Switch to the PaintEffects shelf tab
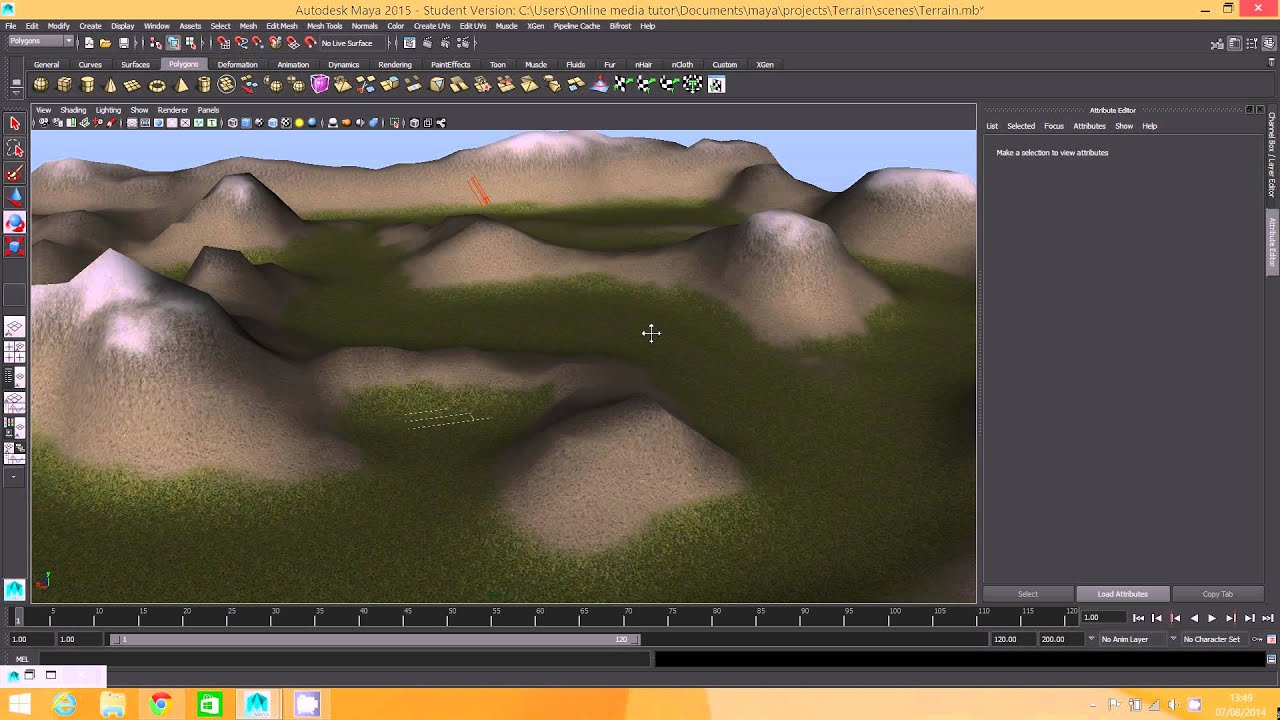Image resolution: width=1280 pixels, height=720 pixels. click(450, 65)
